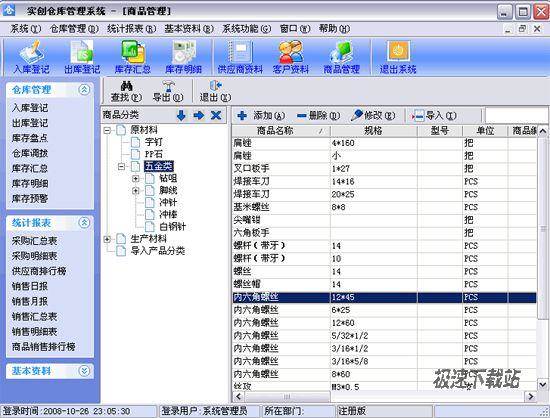Click the blue down arrow in 商品分类
Image resolution: width=550 pixels, height=418 pixels.
tap(181, 115)
